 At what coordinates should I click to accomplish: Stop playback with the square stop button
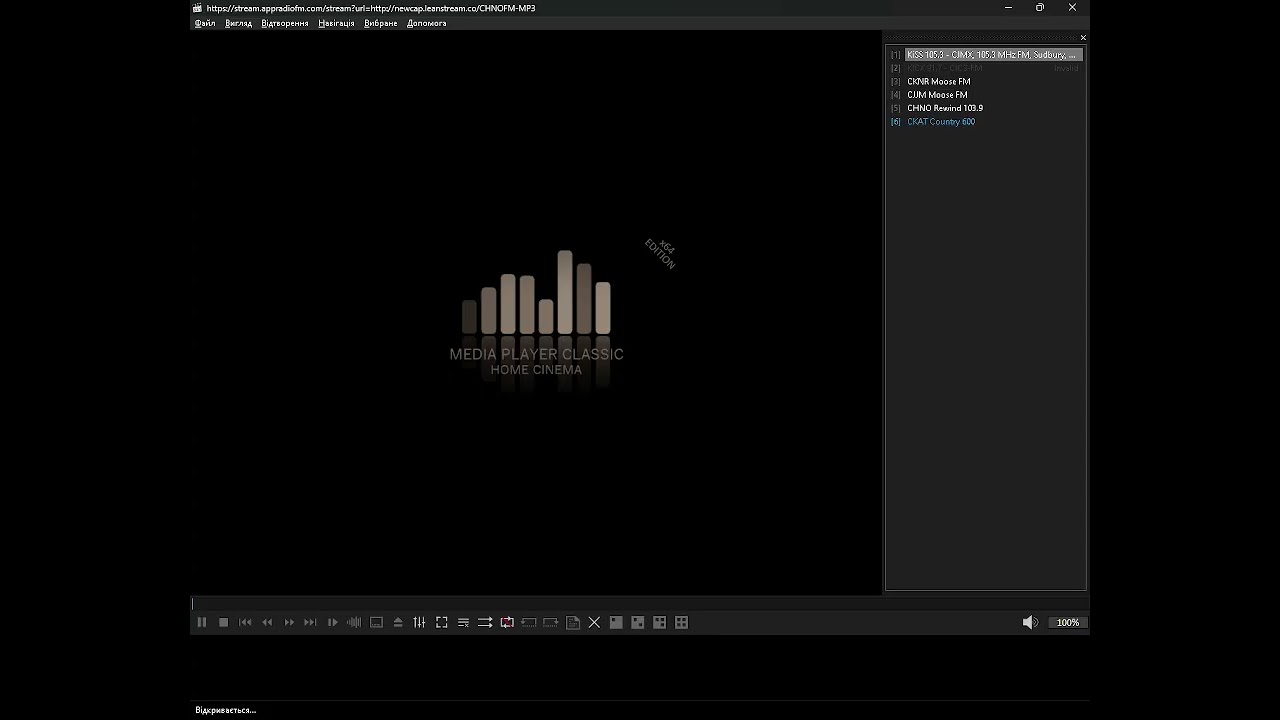click(224, 622)
